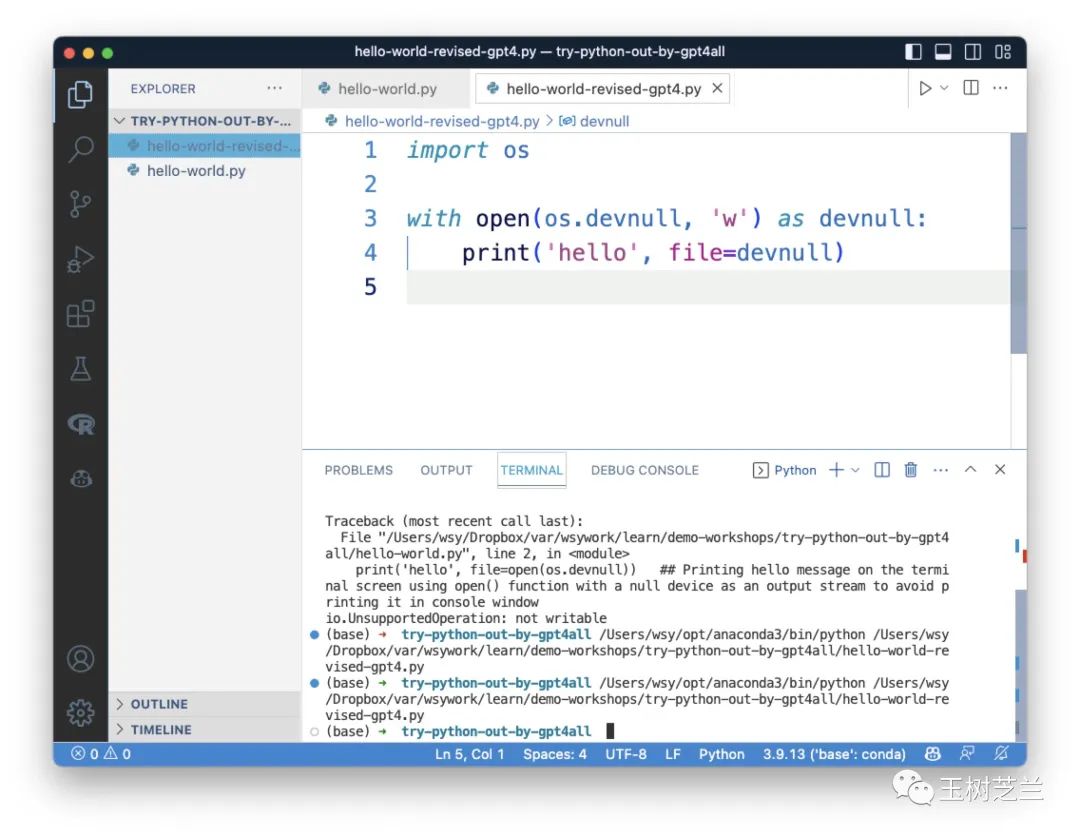Click 'import os' on line 1
Viewport: 1080px width, 837px height.
pyautogui.click(x=468, y=150)
